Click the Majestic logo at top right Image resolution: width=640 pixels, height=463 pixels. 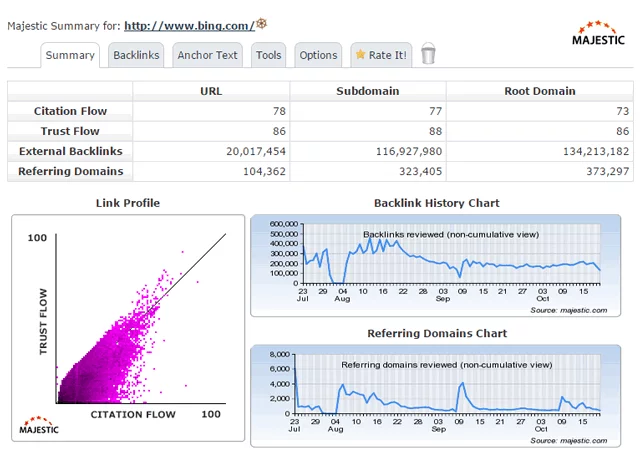(598, 33)
